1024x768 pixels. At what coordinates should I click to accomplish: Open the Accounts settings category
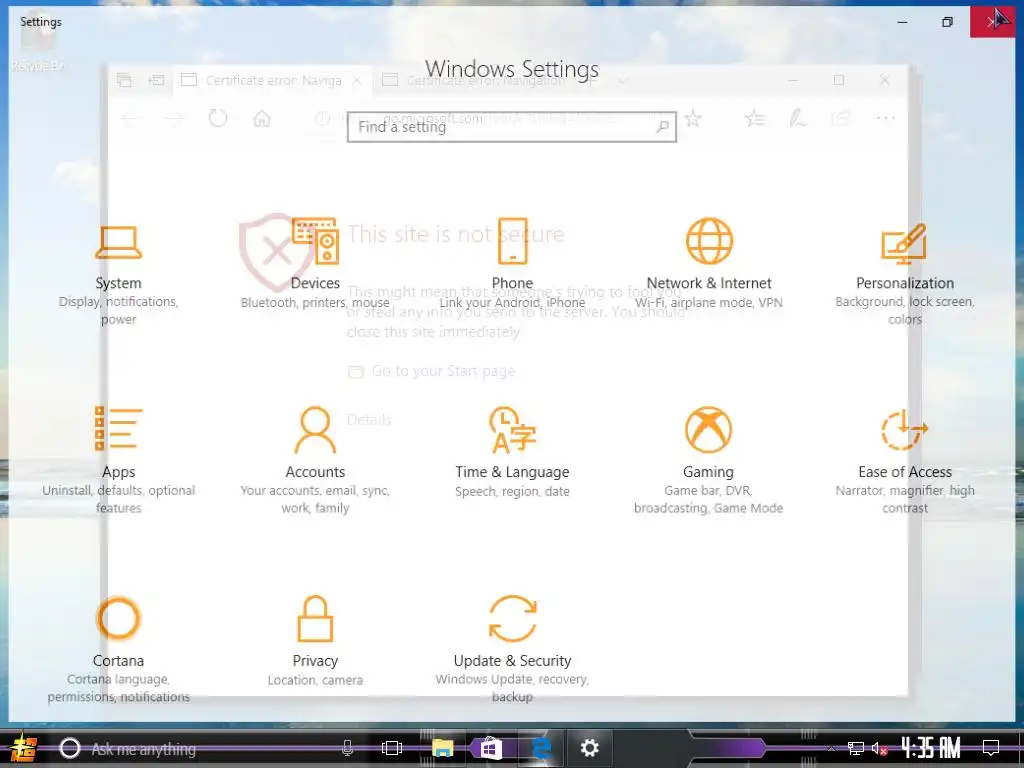click(x=315, y=460)
